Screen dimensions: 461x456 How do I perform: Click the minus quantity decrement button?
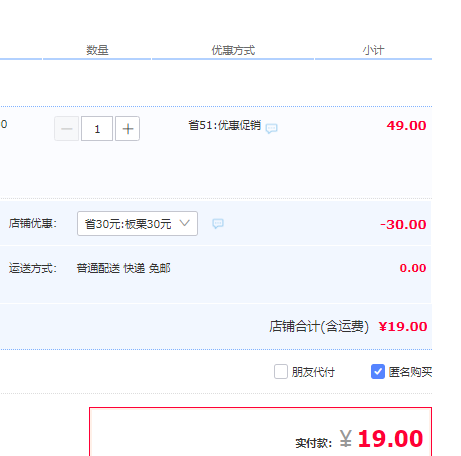67,129
